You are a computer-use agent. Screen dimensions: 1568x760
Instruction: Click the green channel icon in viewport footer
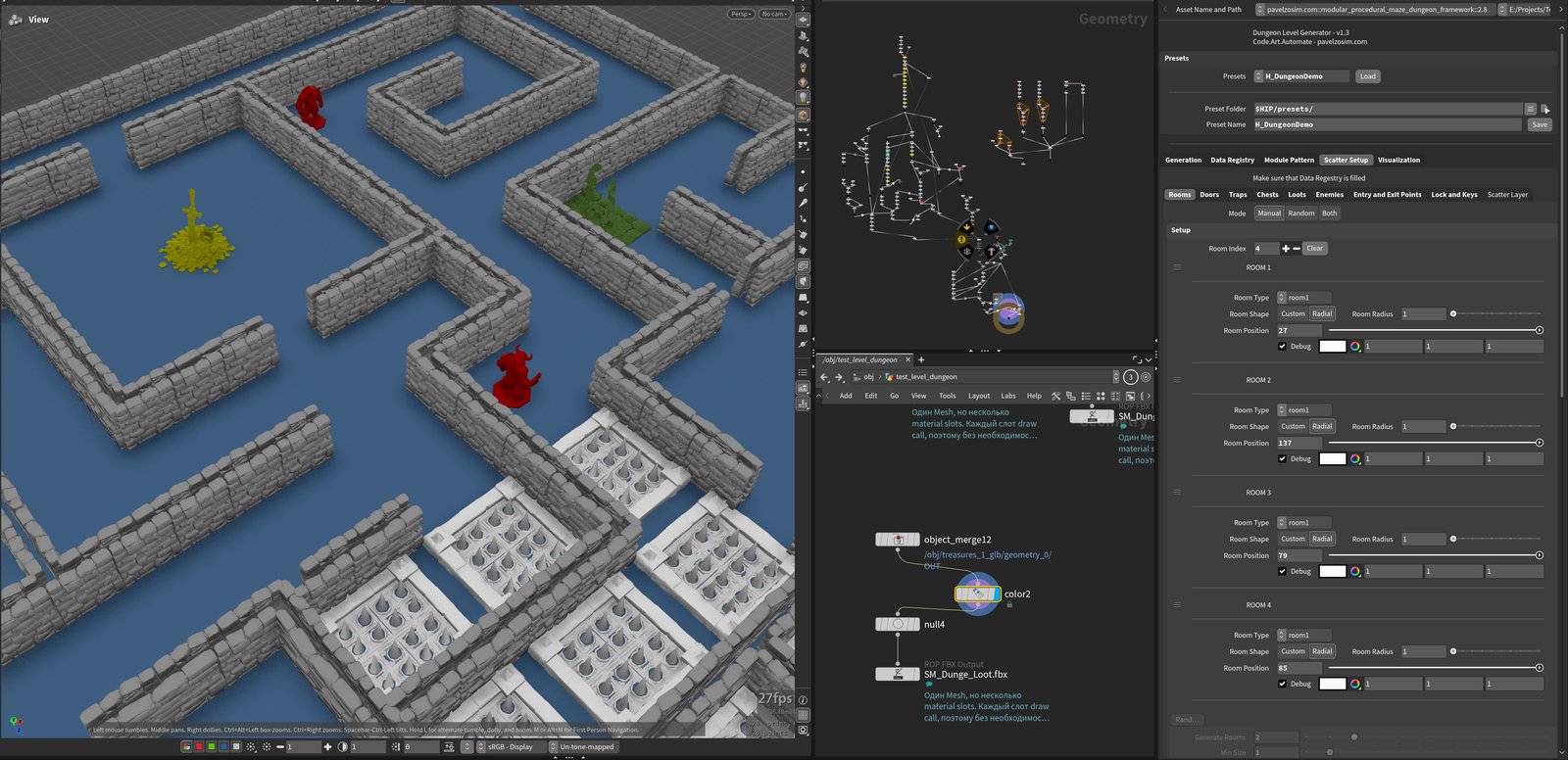pyautogui.click(x=211, y=746)
